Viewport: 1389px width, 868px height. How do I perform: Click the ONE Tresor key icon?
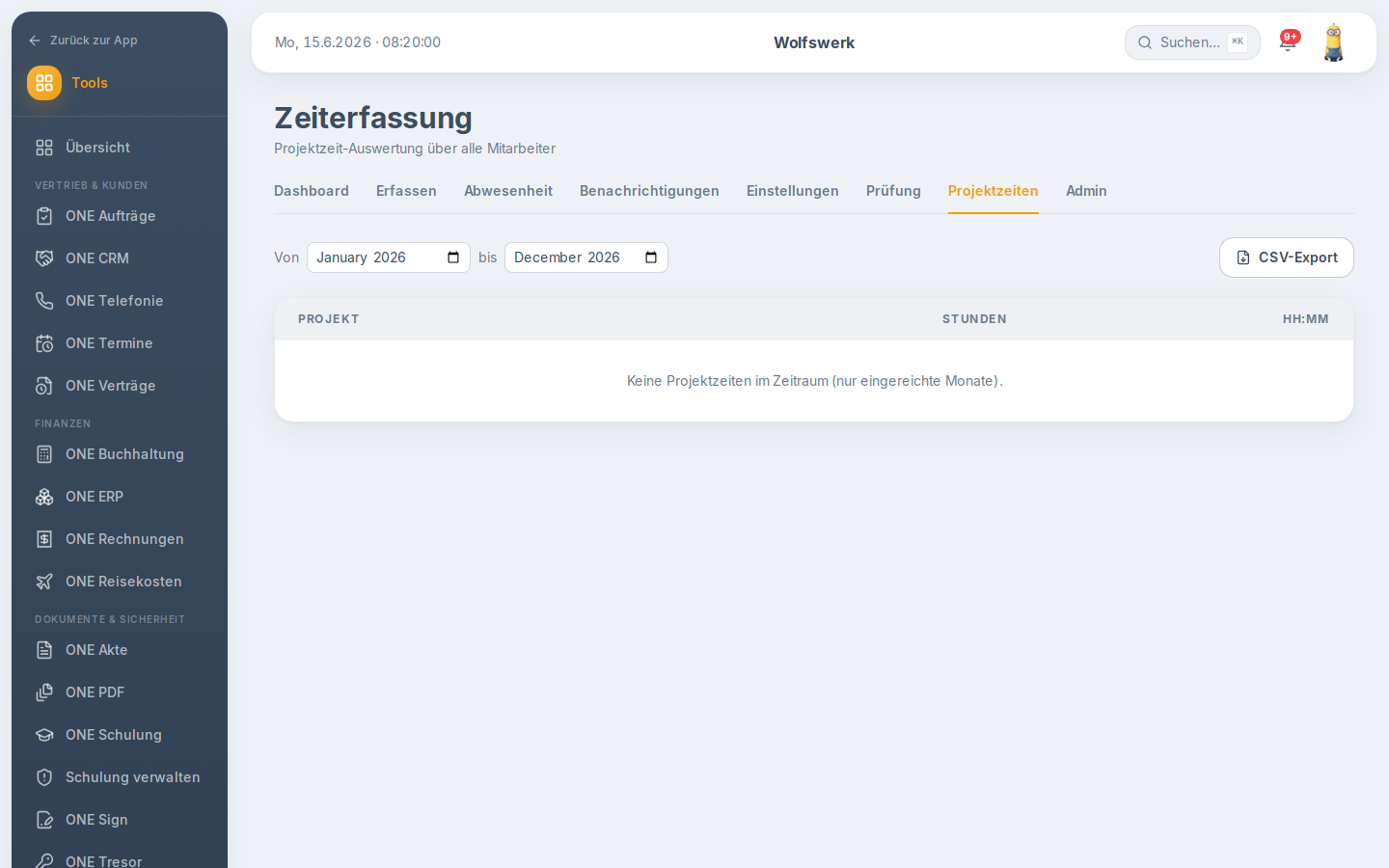[x=44, y=861]
